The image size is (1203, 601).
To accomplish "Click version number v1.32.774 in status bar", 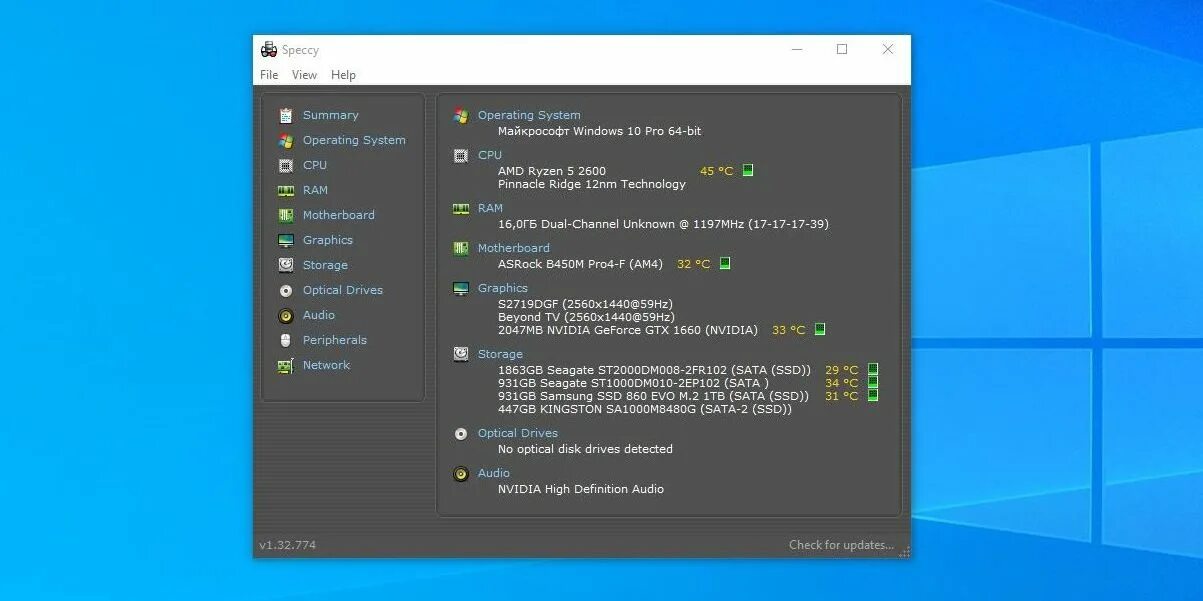I will (287, 545).
